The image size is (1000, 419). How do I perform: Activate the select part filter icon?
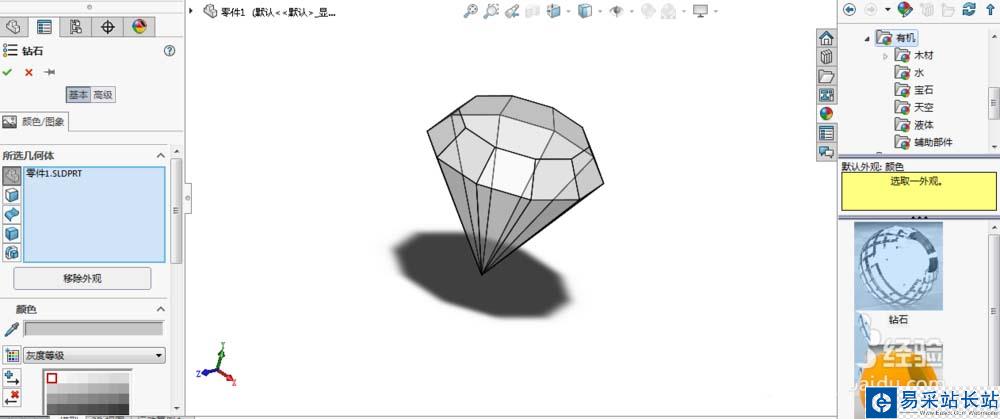coord(11,175)
